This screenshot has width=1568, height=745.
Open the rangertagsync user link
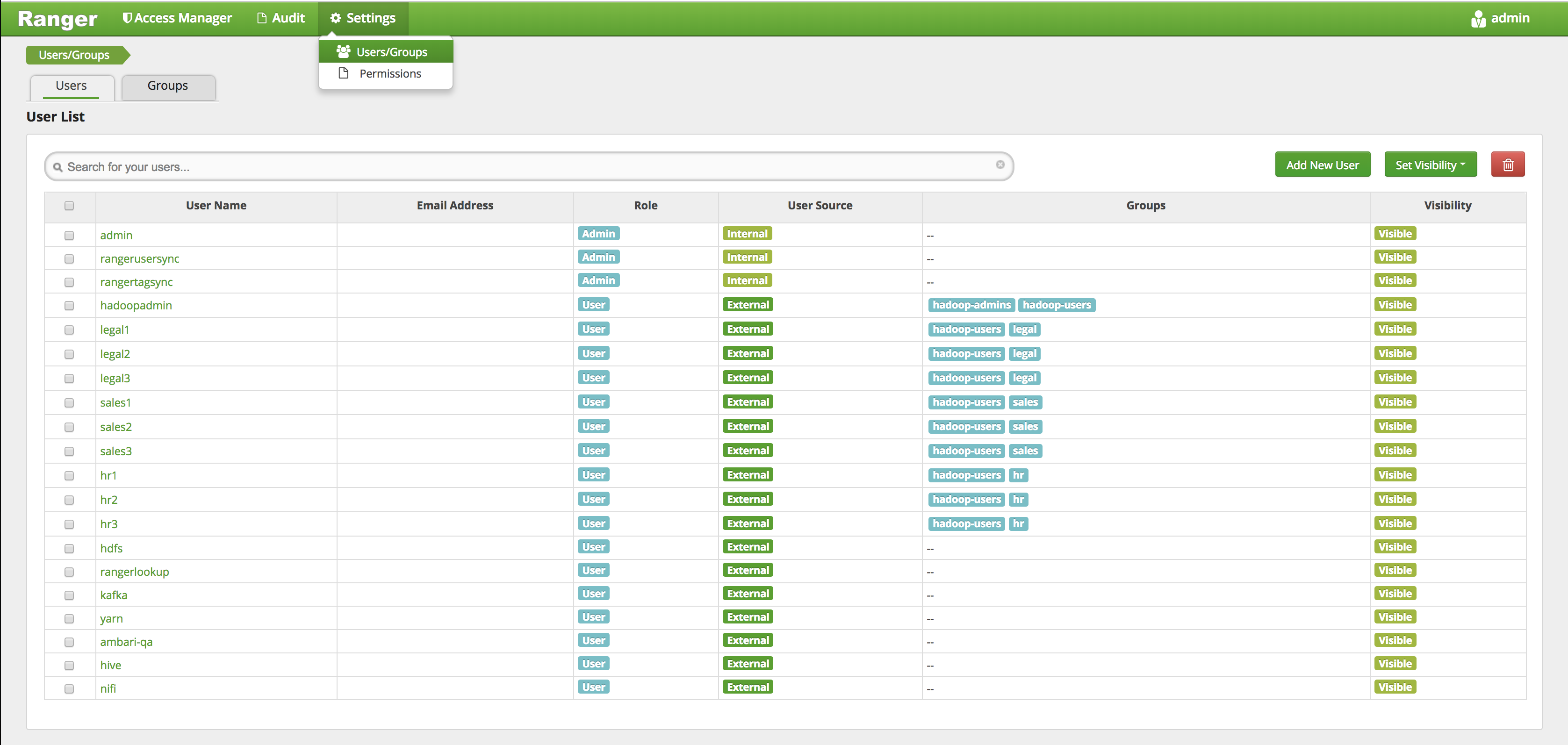(137, 282)
